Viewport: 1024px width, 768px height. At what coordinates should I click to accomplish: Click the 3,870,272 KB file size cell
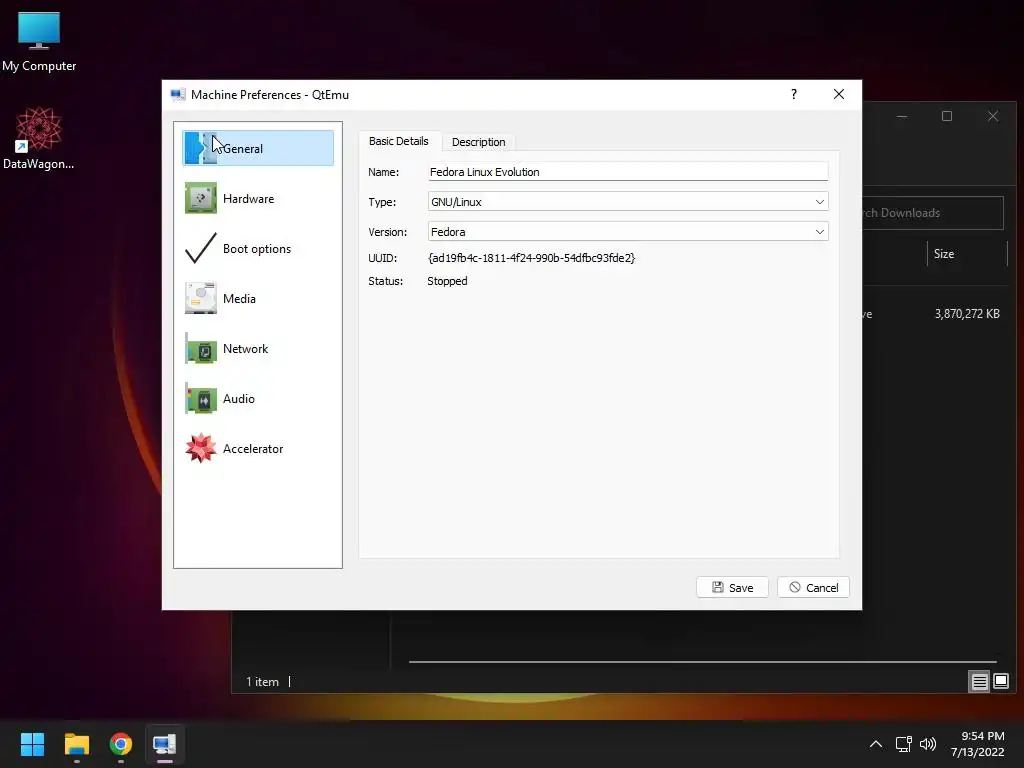coord(967,314)
